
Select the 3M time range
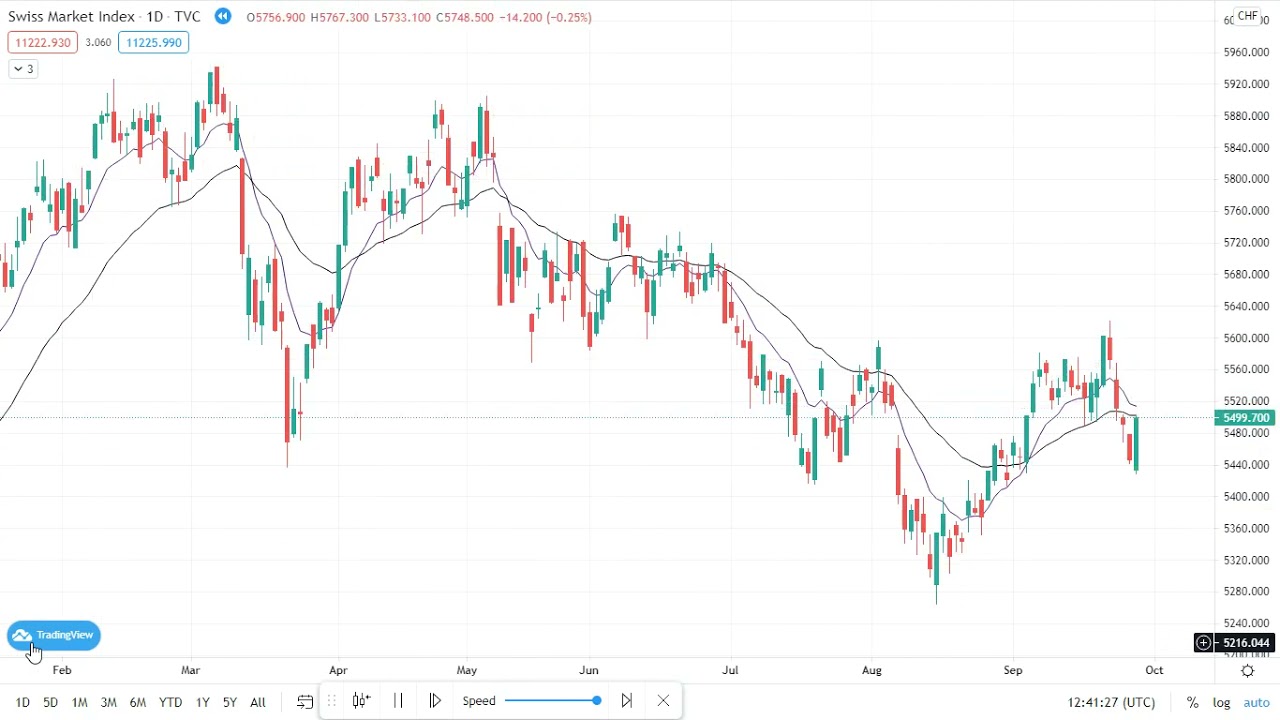108,703
